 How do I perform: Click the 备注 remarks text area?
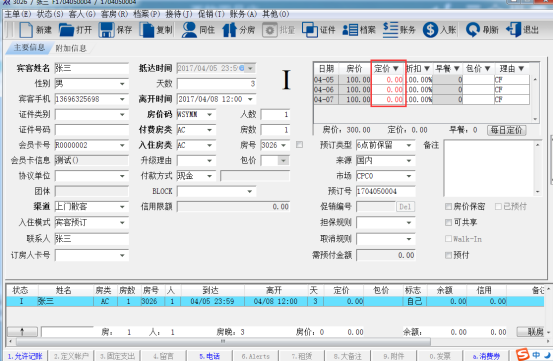[x=490, y=168]
